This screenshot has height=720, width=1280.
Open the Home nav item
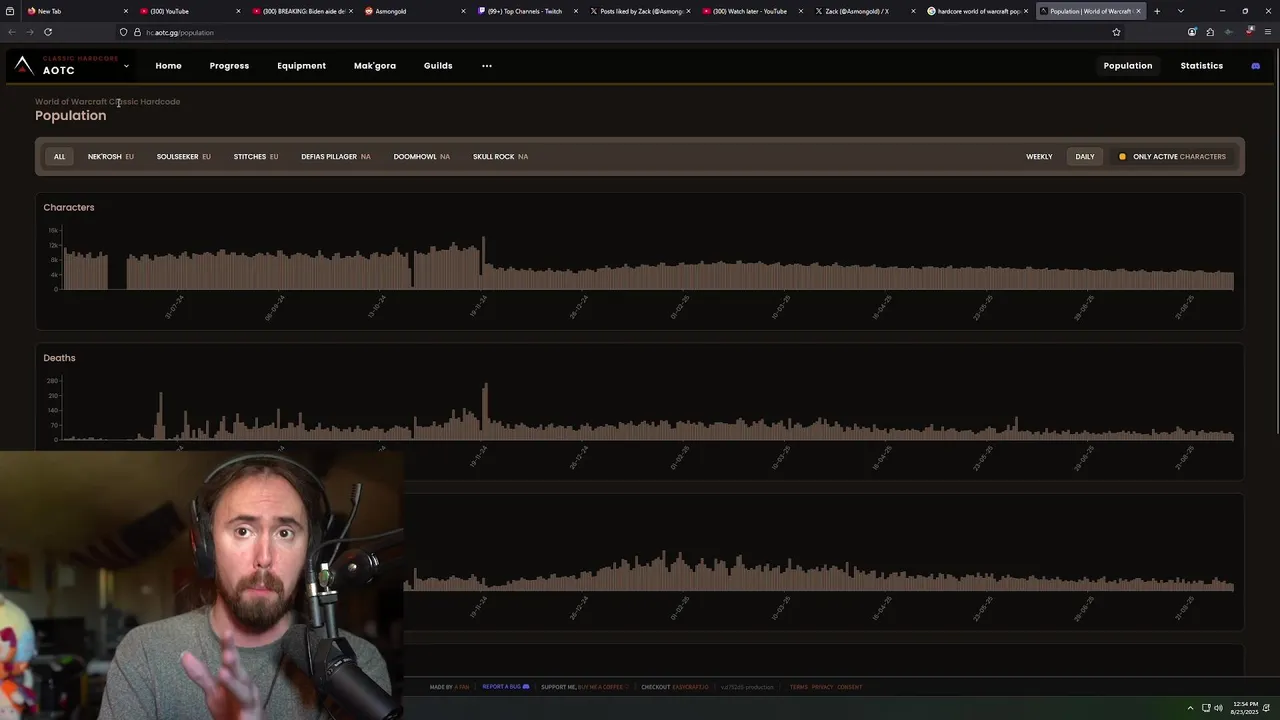[169, 66]
